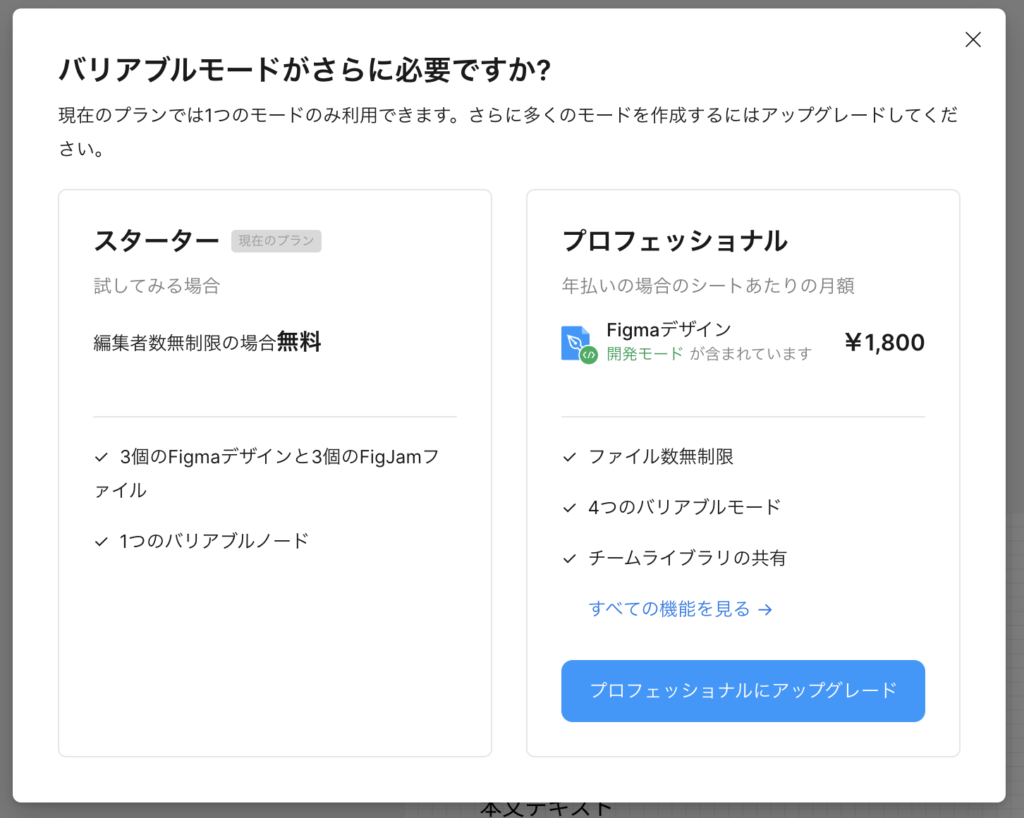Click the 現在のプラン badge

click(276, 241)
